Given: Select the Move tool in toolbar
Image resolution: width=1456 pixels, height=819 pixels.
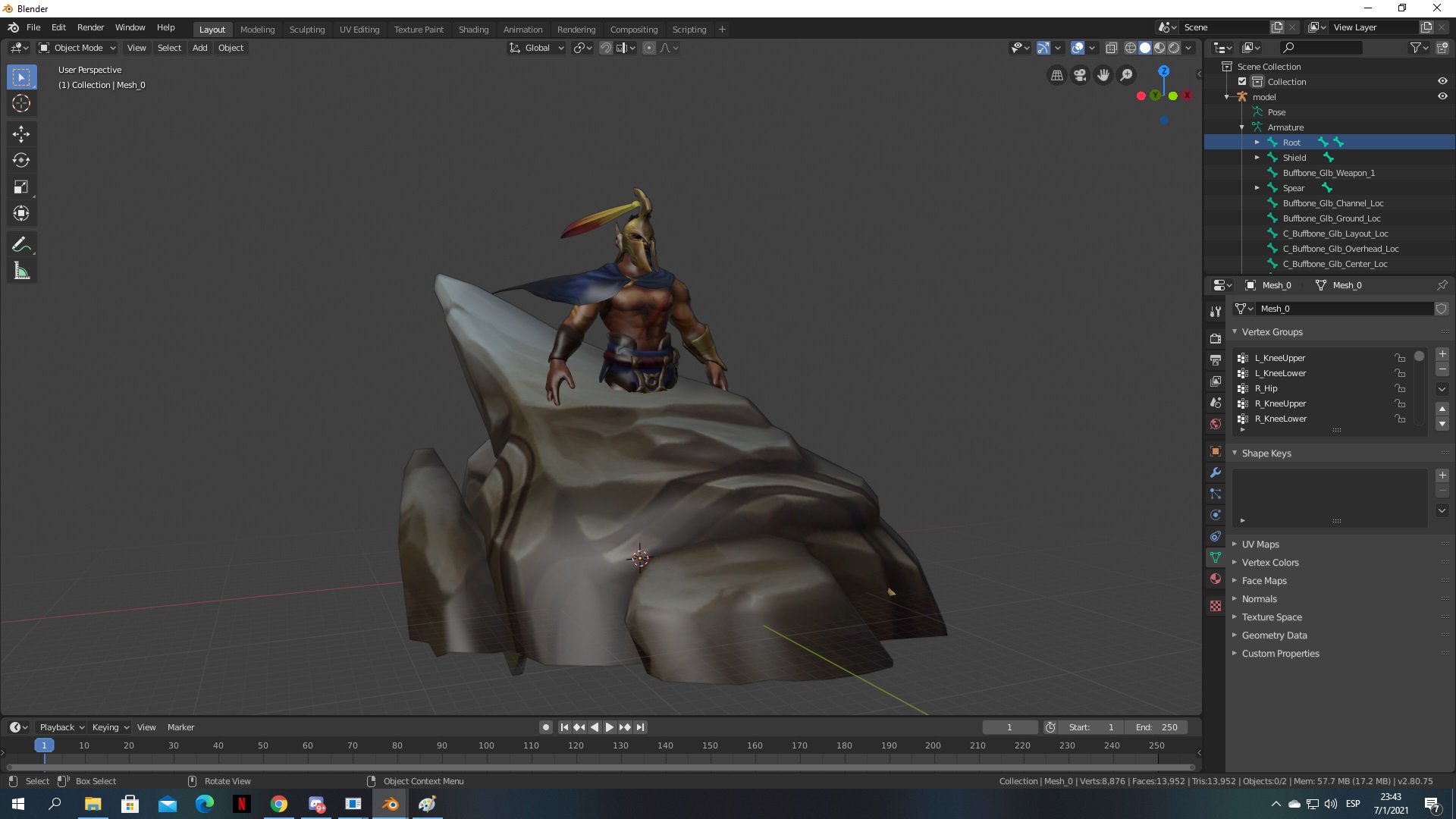Looking at the screenshot, I should pos(21,134).
